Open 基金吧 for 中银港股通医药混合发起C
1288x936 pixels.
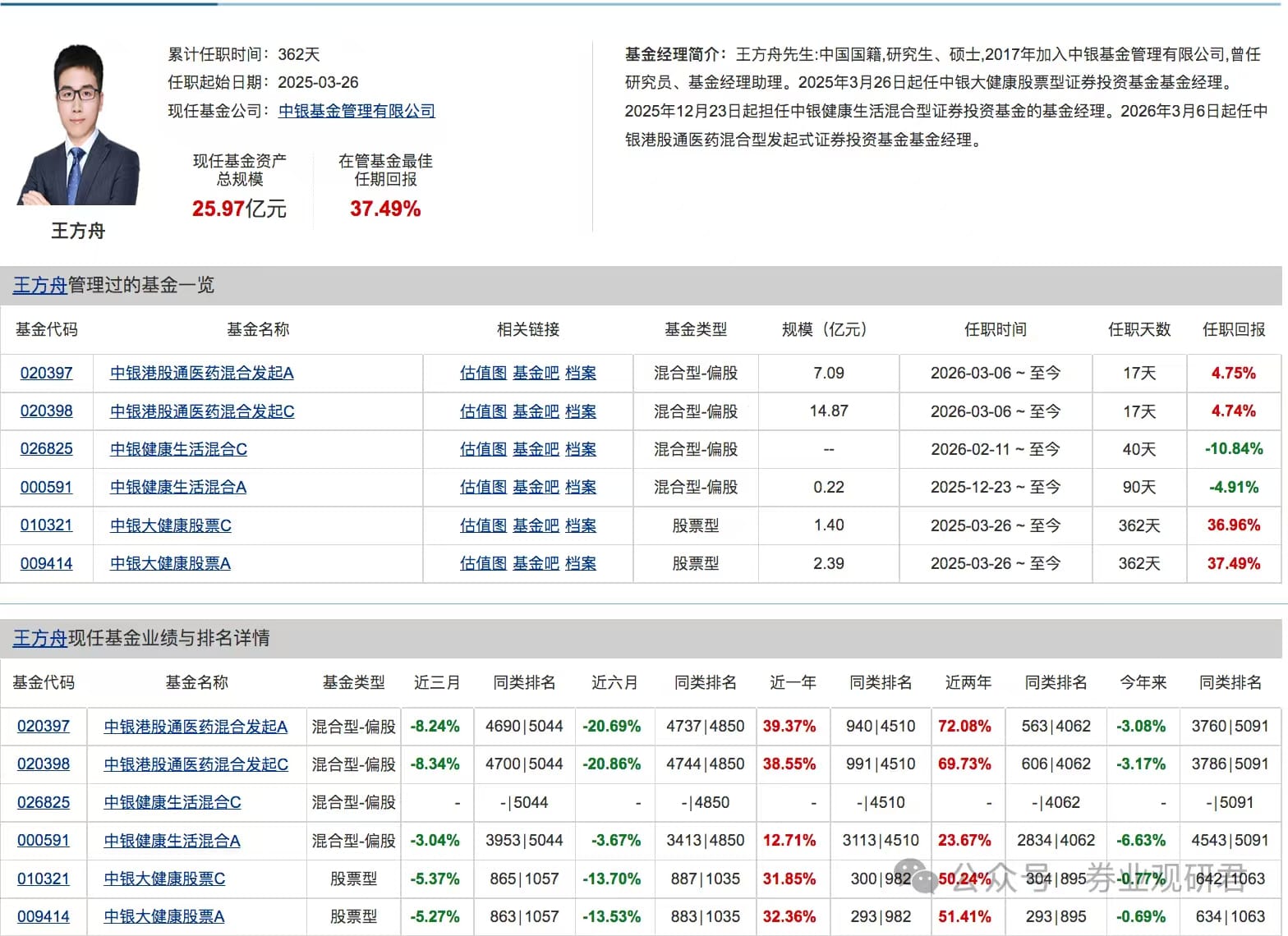point(536,411)
